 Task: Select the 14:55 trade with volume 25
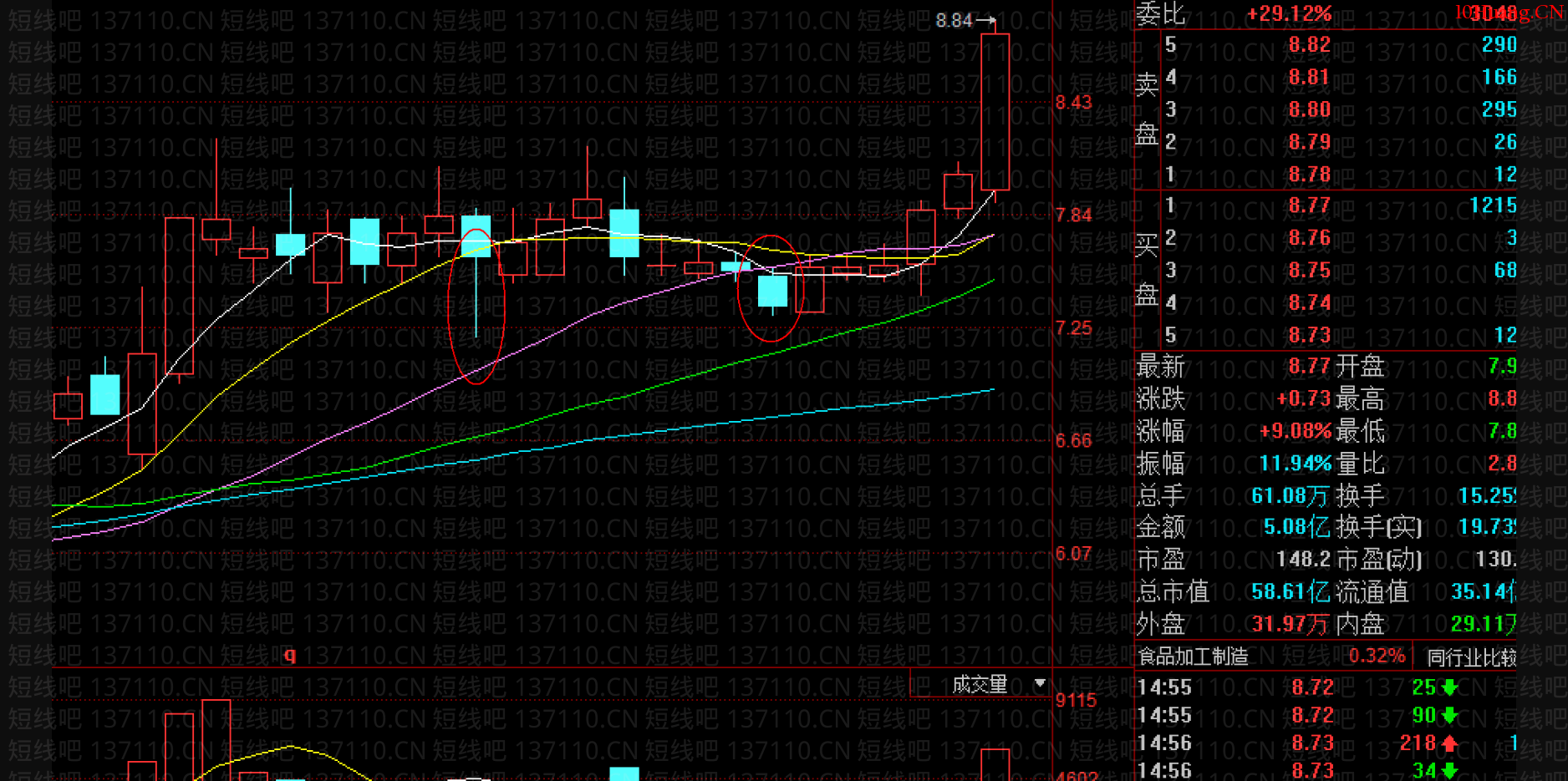click(1326, 687)
